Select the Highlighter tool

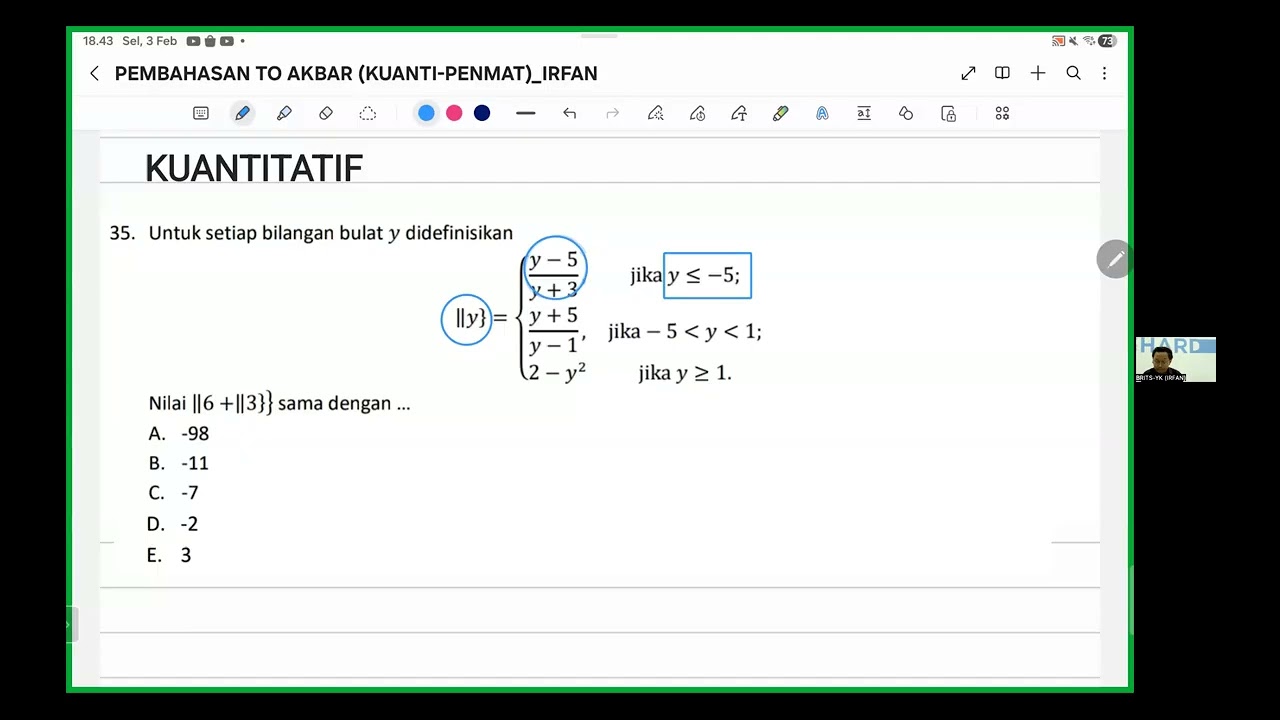pyautogui.click(x=284, y=113)
